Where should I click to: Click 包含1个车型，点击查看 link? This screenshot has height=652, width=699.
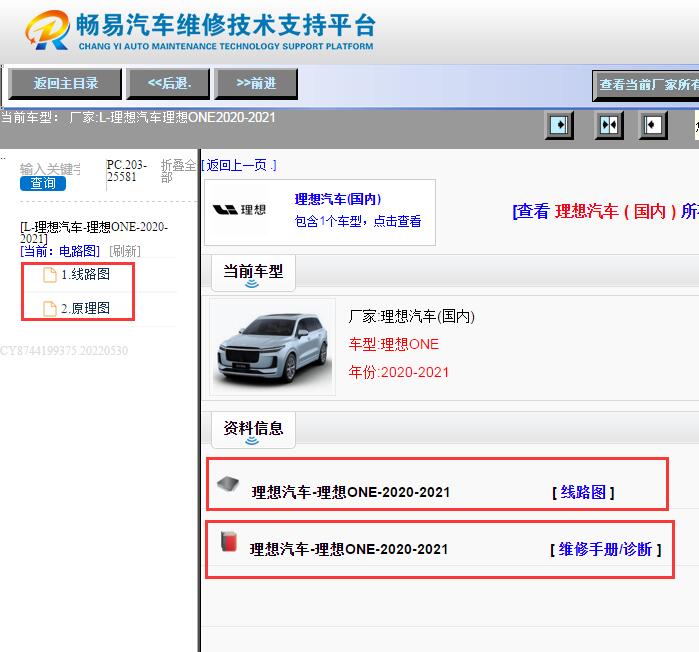358,221
